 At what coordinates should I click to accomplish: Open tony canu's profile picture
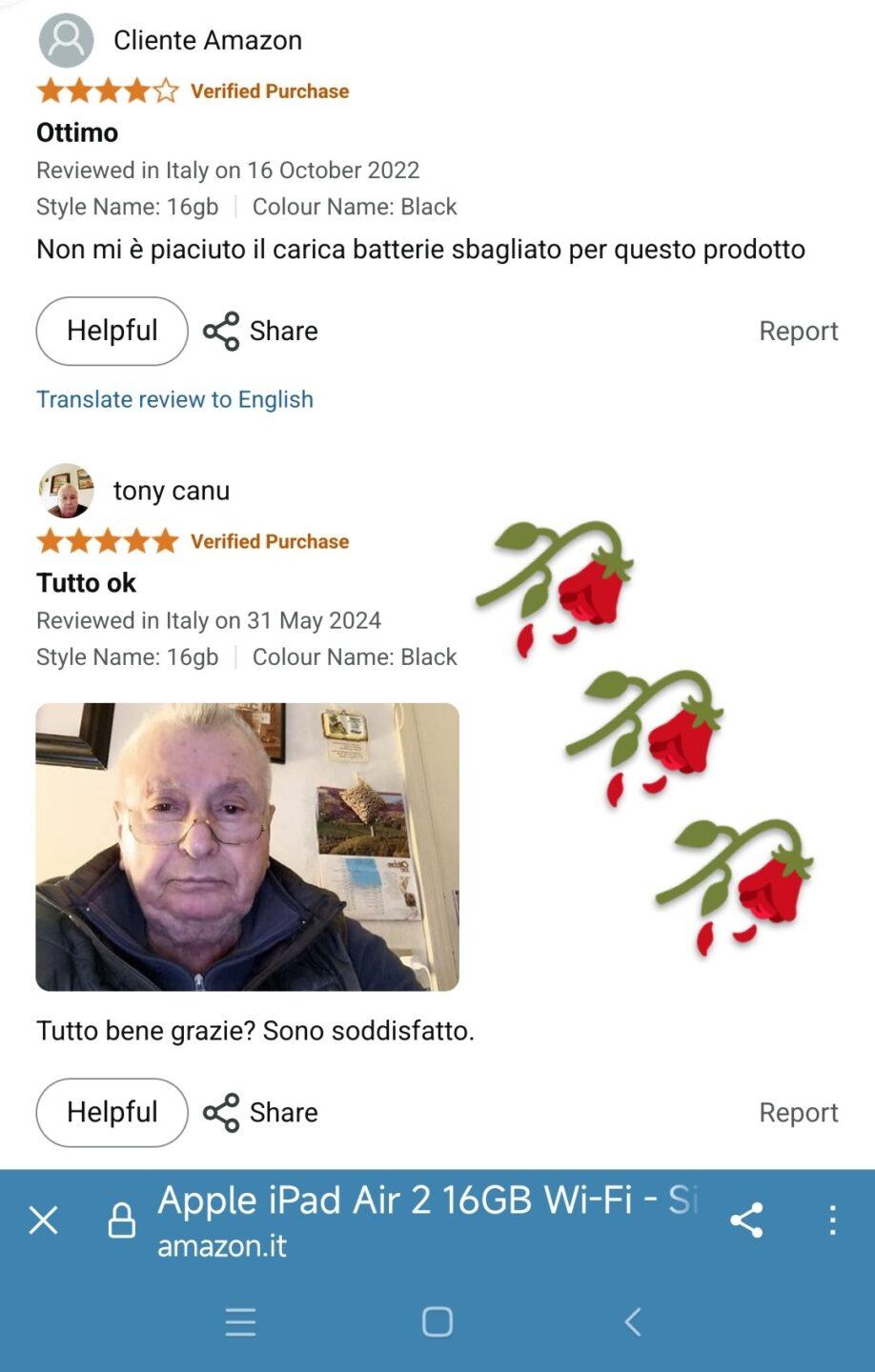(66, 491)
